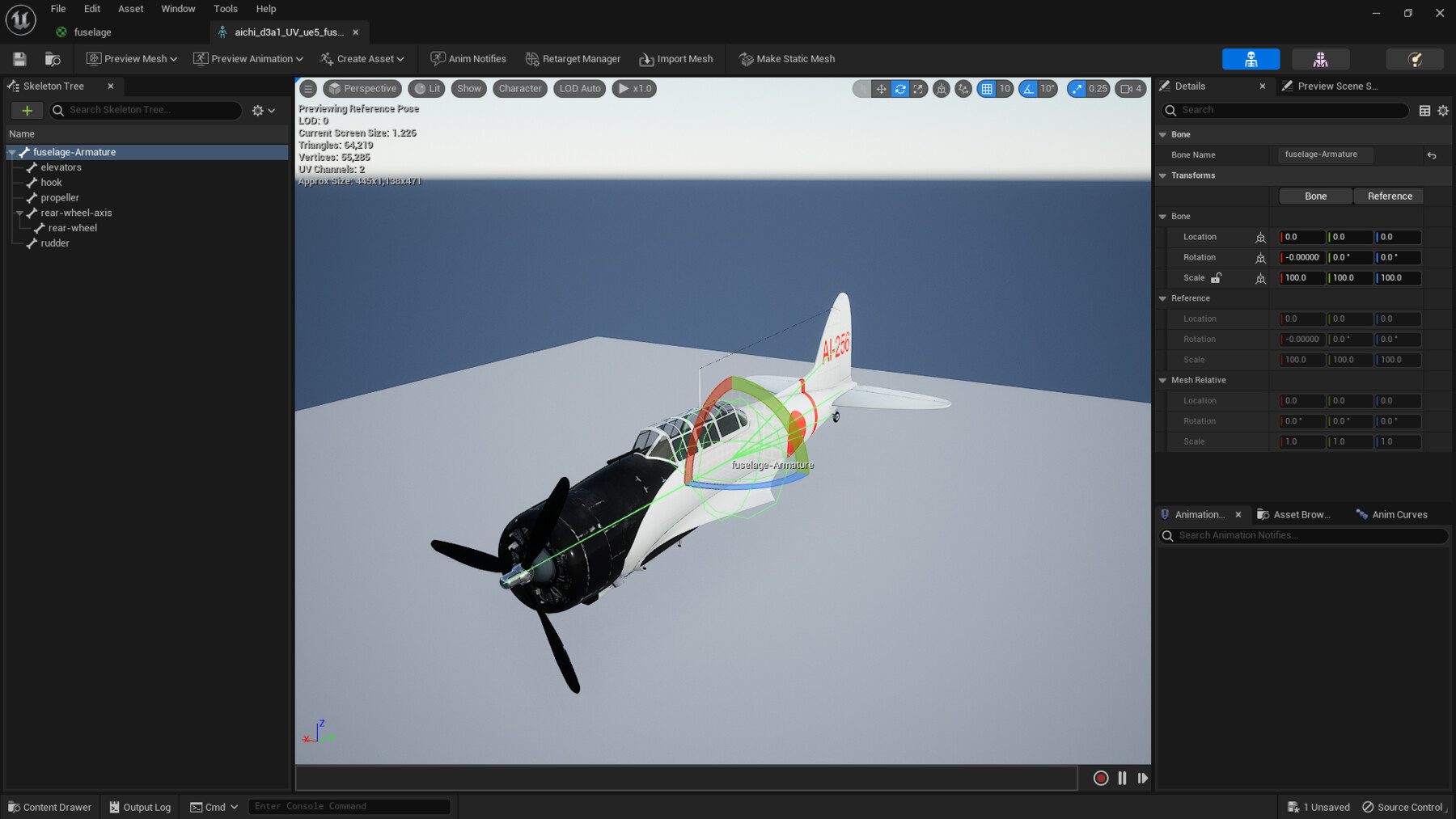
Task: Toggle grid snapping in the viewport
Action: (x=987, y=89)
